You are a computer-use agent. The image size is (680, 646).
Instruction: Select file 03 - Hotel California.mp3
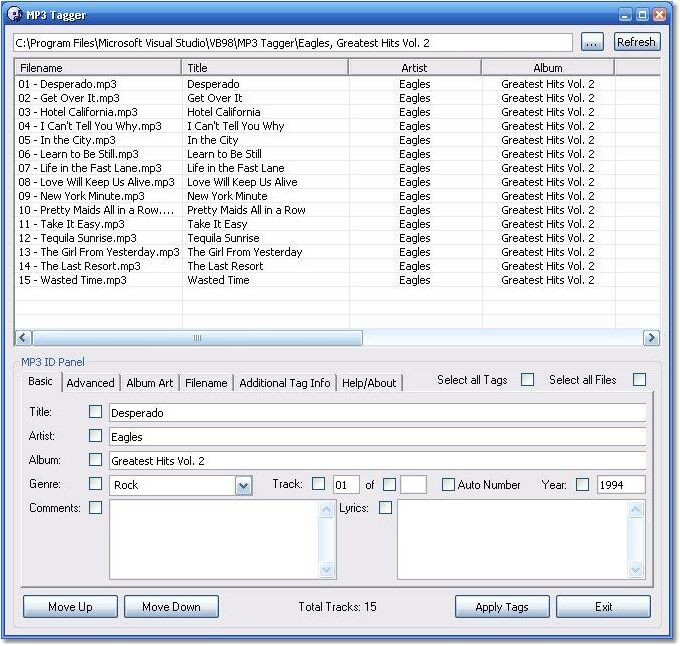[x=78, y=112]
